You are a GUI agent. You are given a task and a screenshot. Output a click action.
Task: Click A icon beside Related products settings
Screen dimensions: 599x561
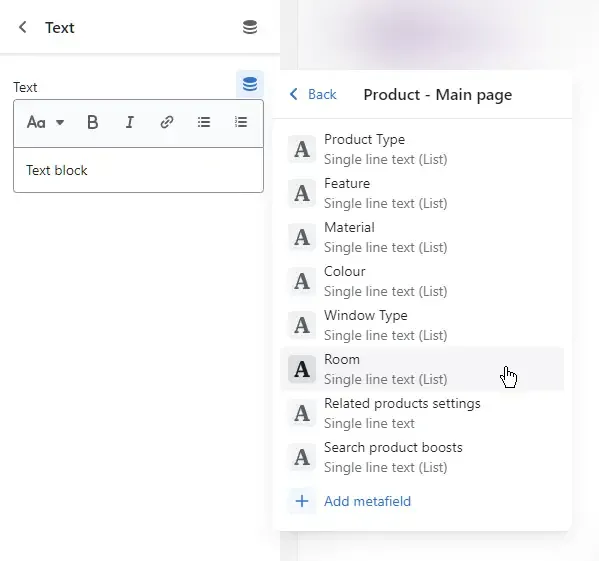[x=302, y=413]
